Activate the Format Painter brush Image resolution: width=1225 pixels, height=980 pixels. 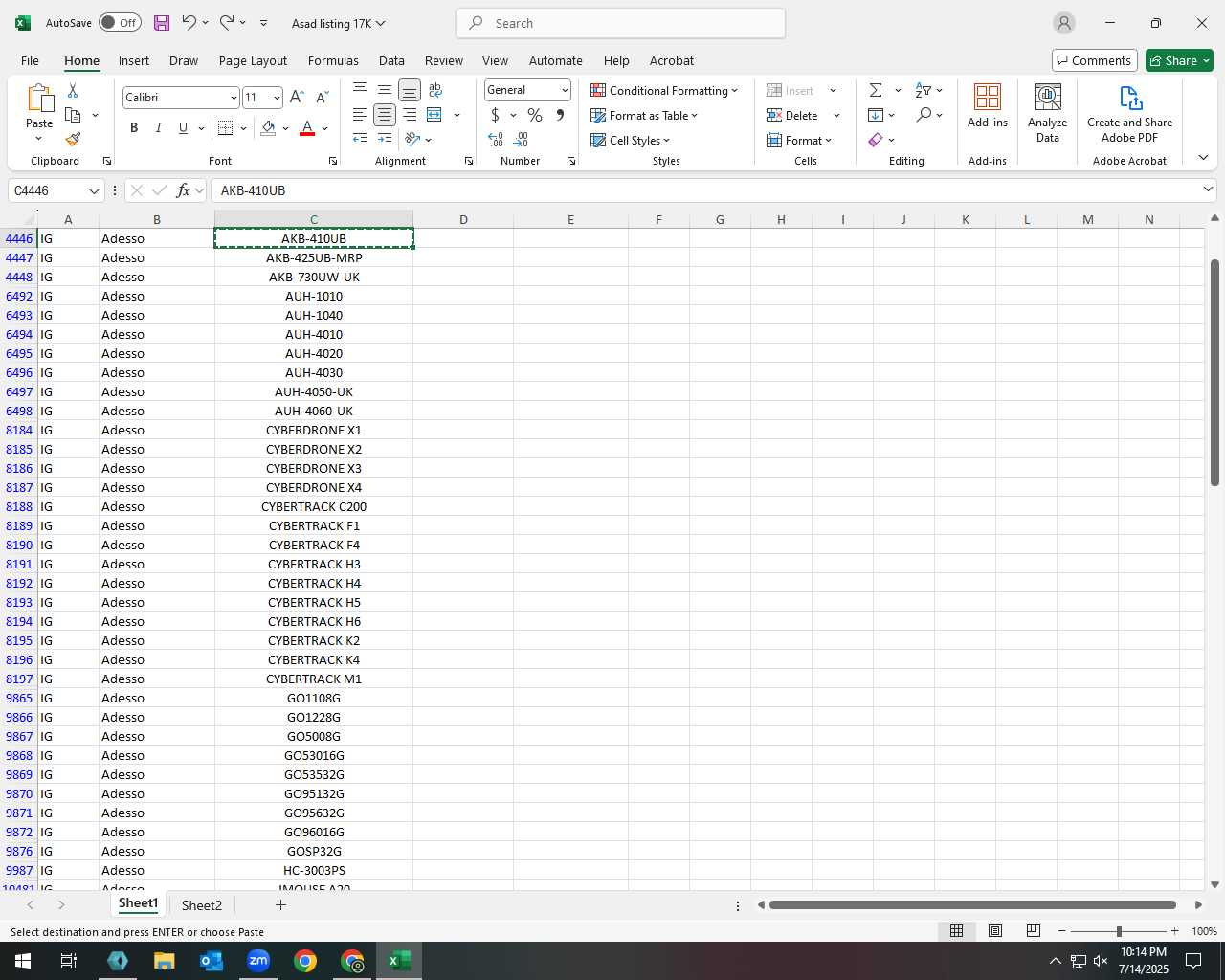(73, 140)
